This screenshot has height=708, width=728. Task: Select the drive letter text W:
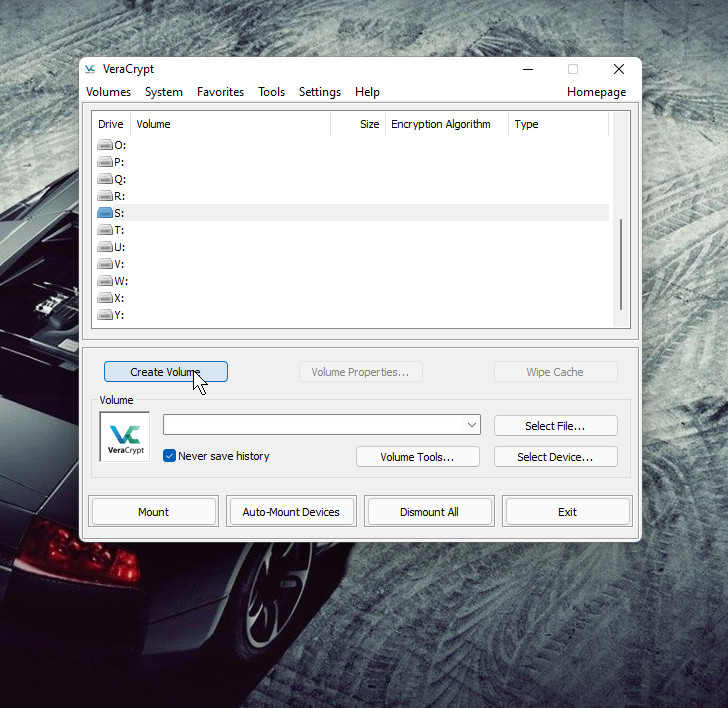(x=121, y=281)
